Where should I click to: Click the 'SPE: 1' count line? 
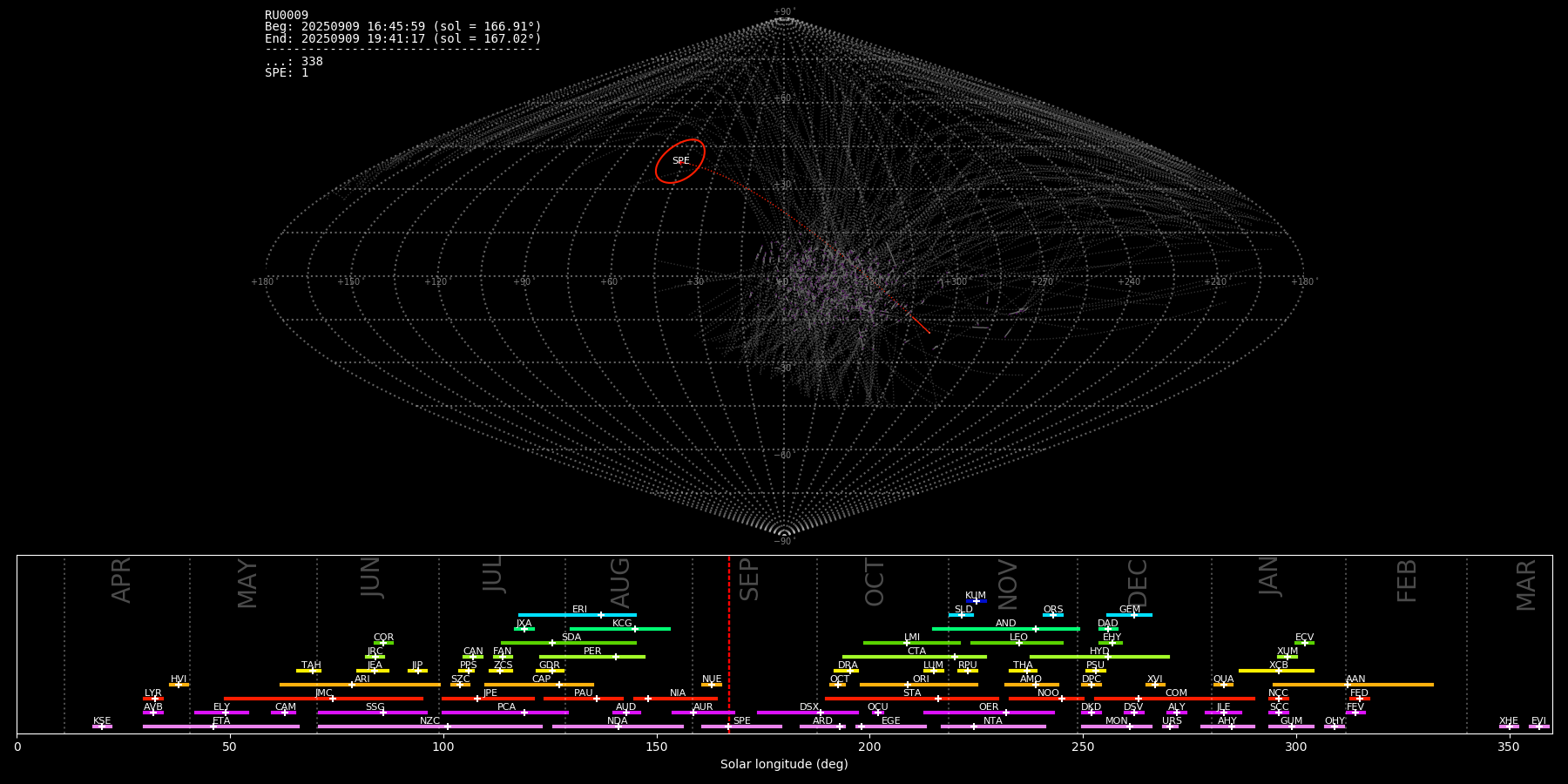pyautogui.click(x=287, y=72)
